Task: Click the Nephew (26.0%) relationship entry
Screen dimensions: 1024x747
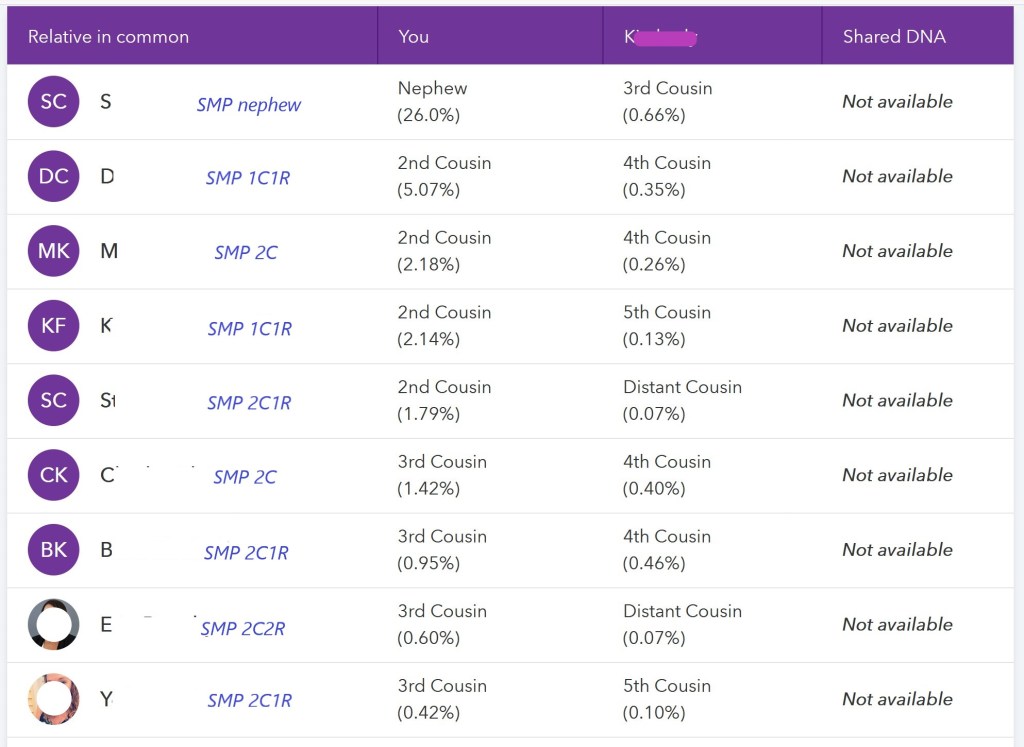Action: (x=432, y=102)
